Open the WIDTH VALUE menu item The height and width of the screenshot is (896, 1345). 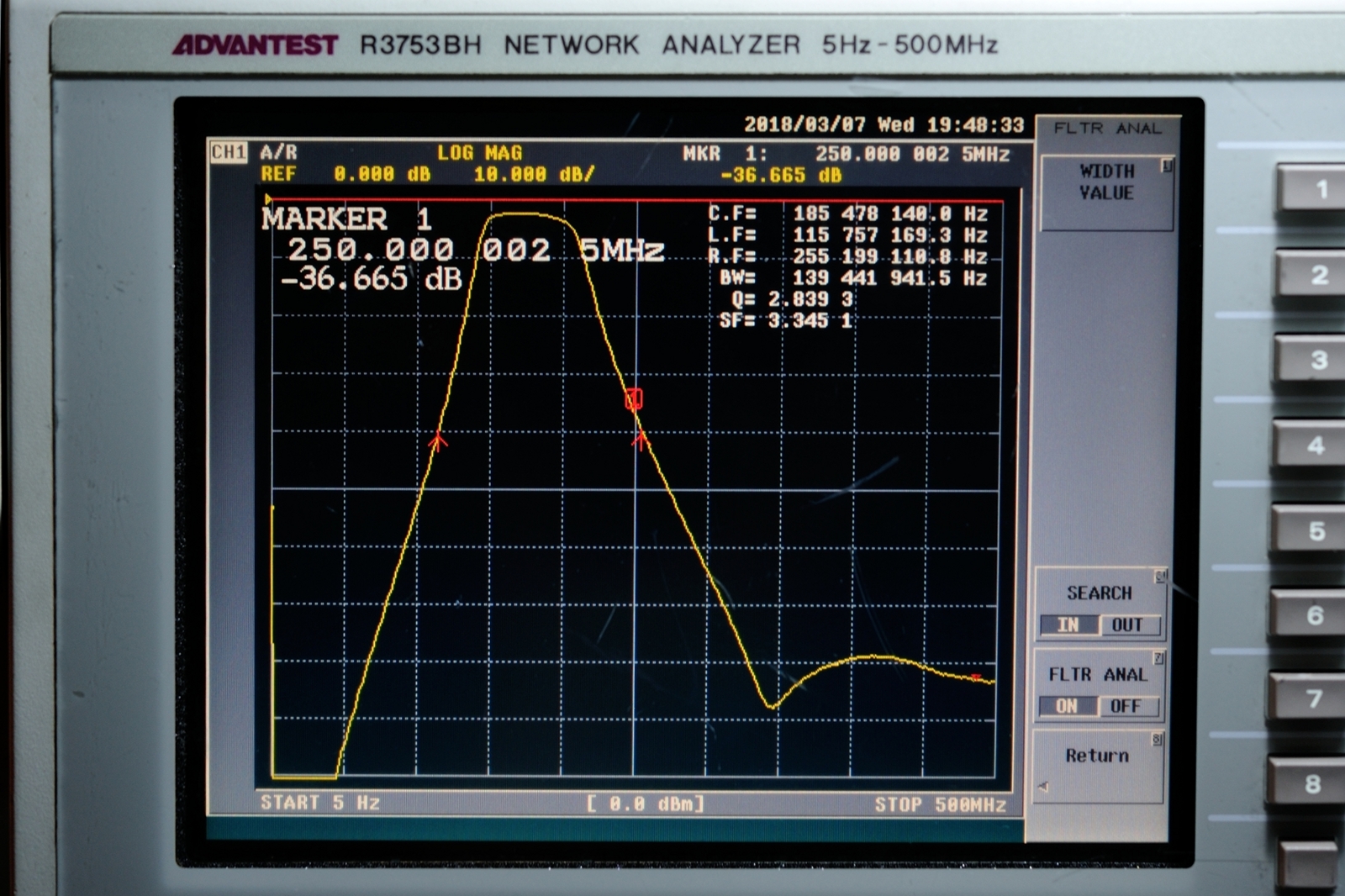point(1106,183)
